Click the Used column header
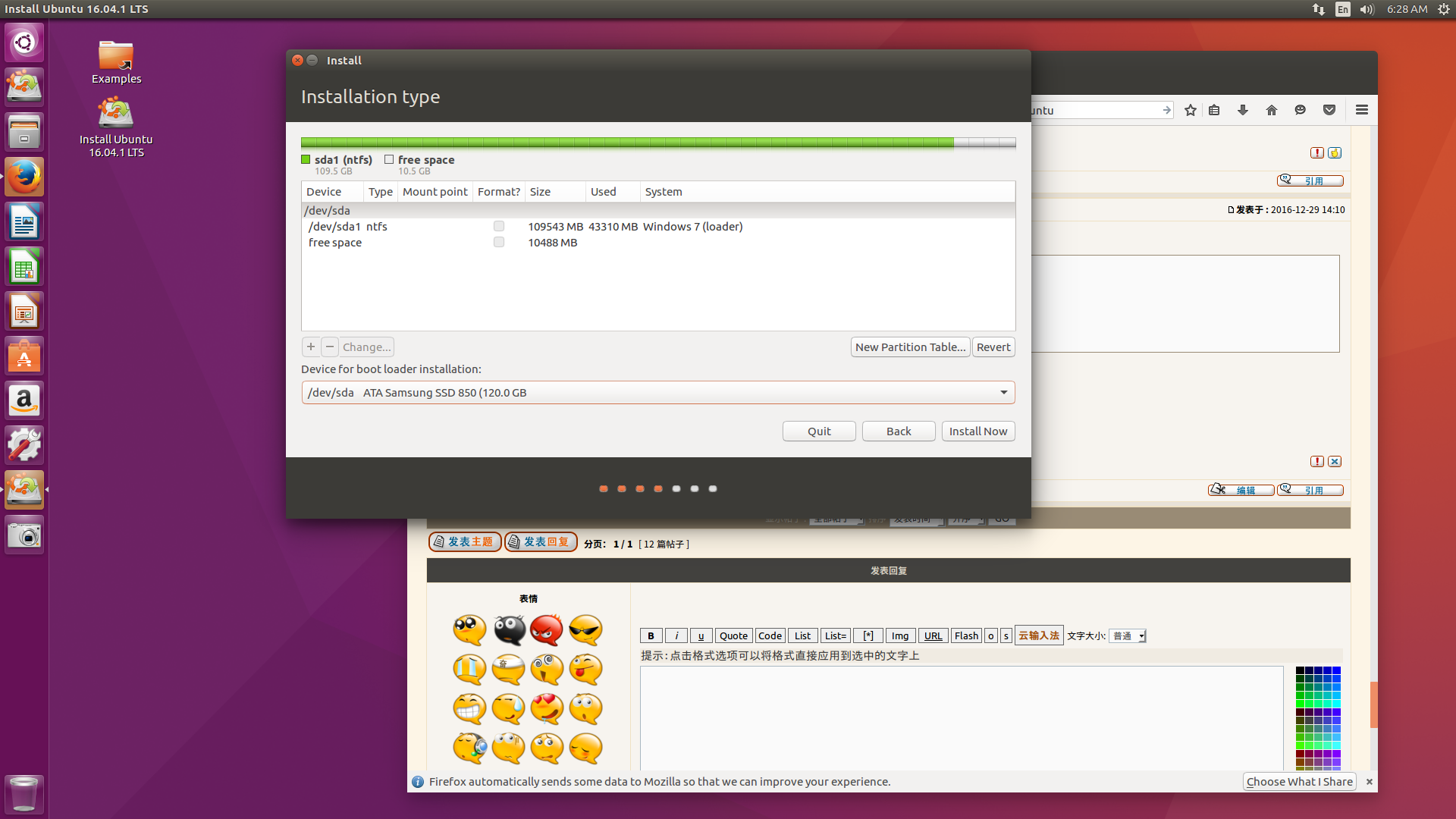The image size is (1456, 819). coord(613,191)
